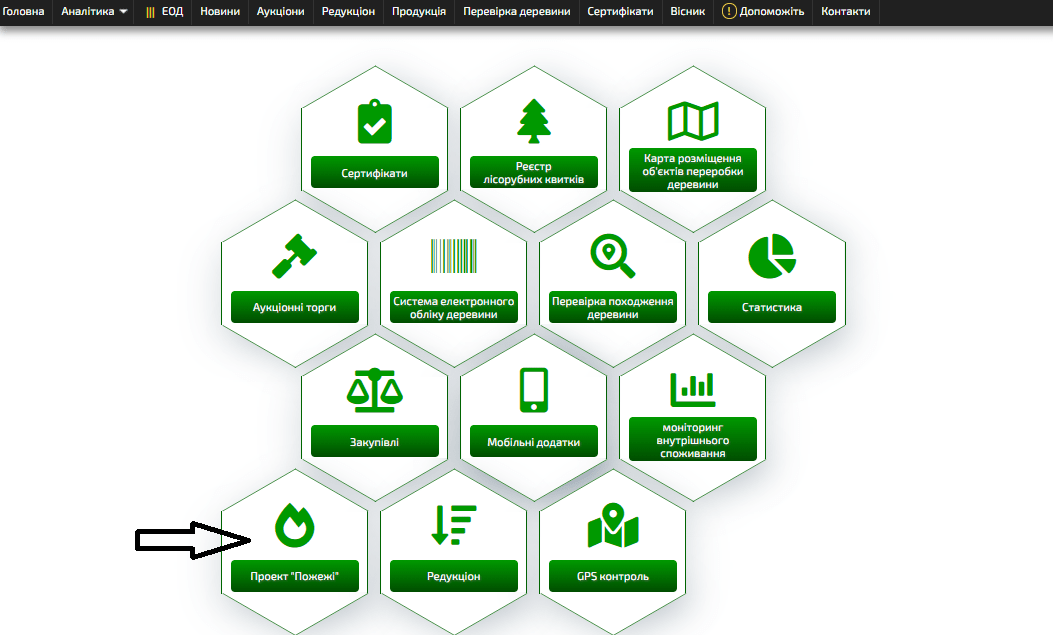This screenshot has height=635, width=1053.
Task: Click the auction gavel icon
Action: [x=295, y=256]
